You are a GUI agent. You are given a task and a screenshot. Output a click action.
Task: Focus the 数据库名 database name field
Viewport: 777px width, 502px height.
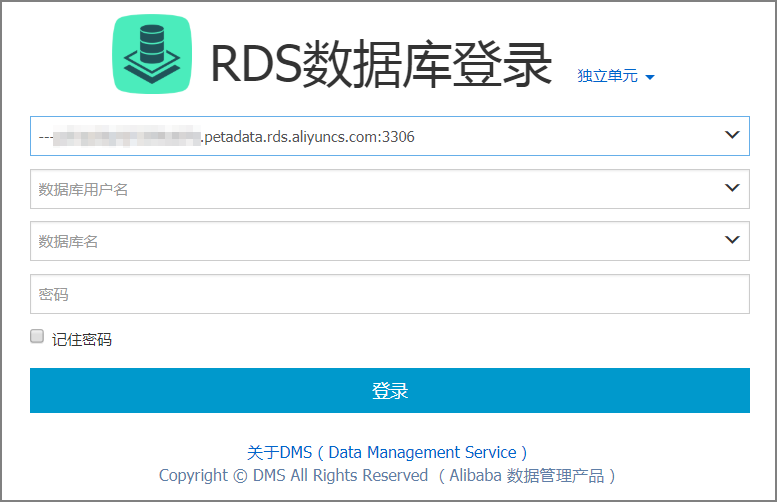tap(389, 241)
